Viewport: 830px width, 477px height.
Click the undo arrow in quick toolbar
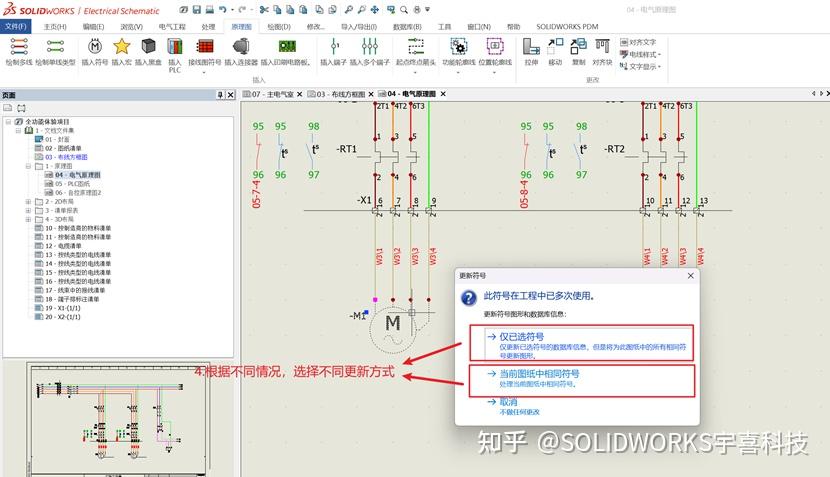click(223, 10)
